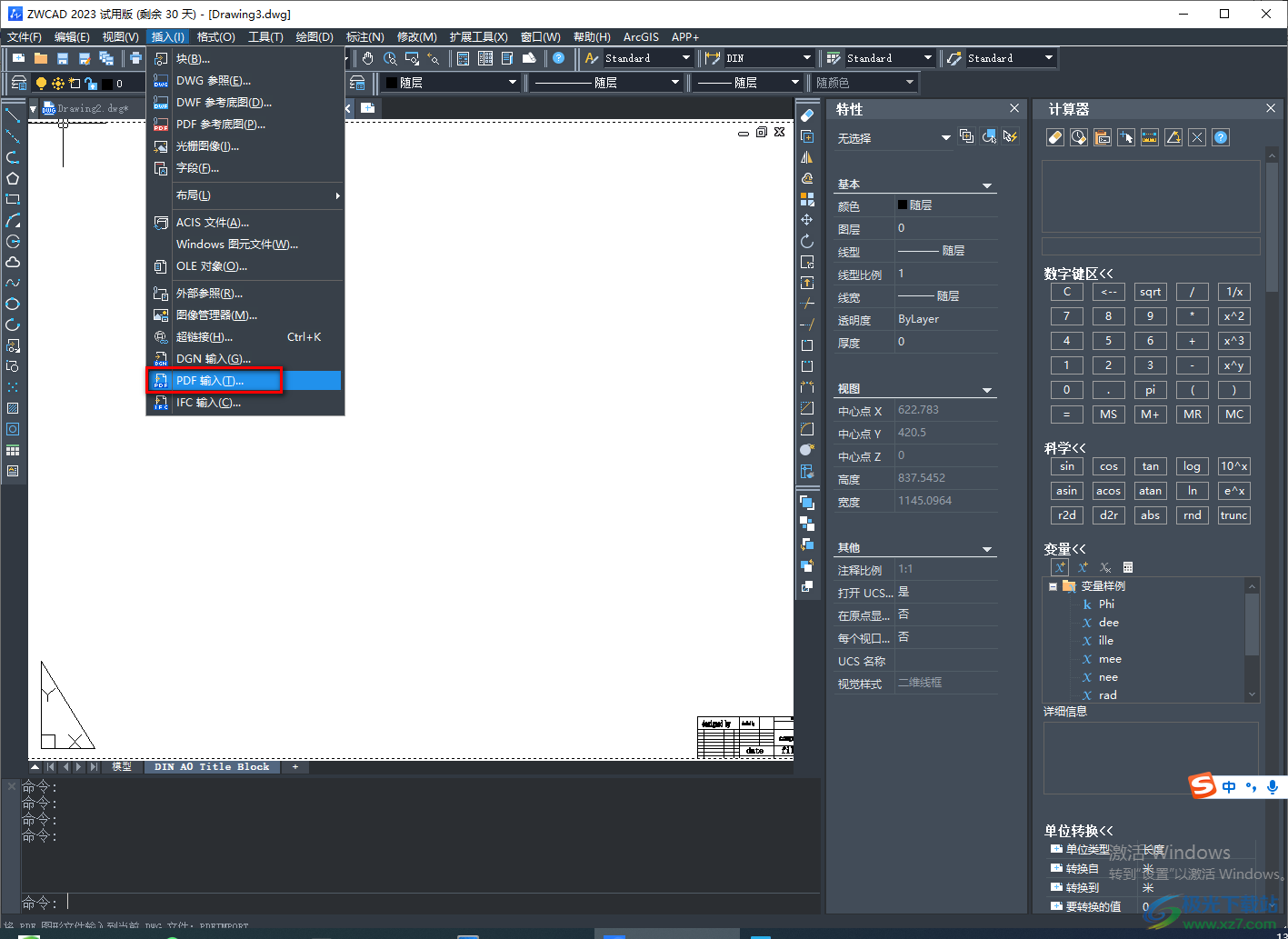Collapse the 科学 calculator section
The image size is (1288, 939).
pos(1065,448)
